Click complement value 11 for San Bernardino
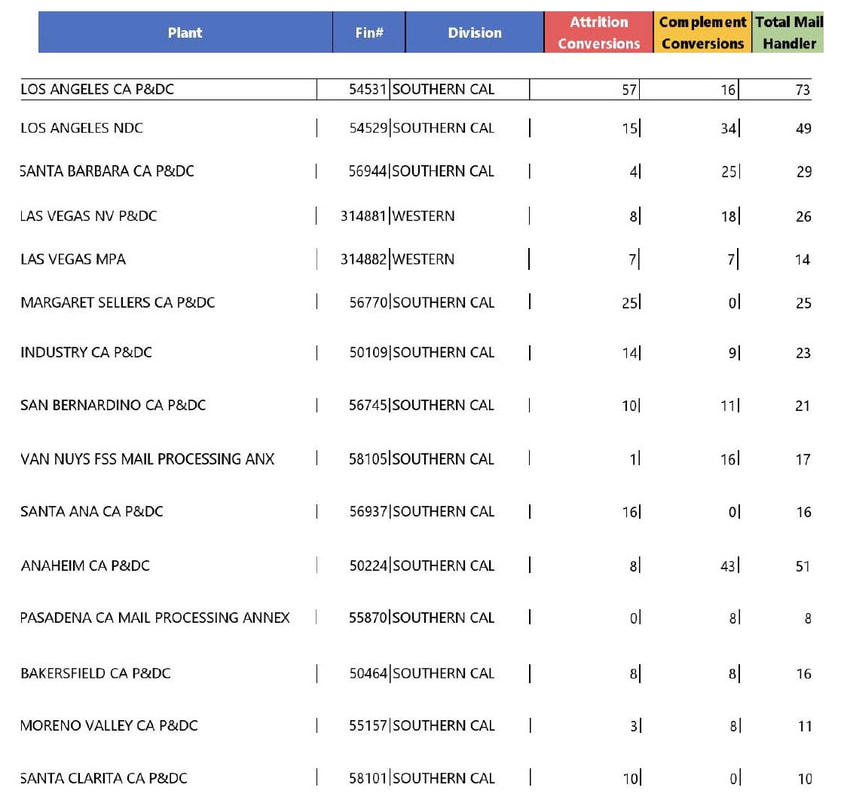The width and height of the screenshot is (841, 800). pos(728,405)
